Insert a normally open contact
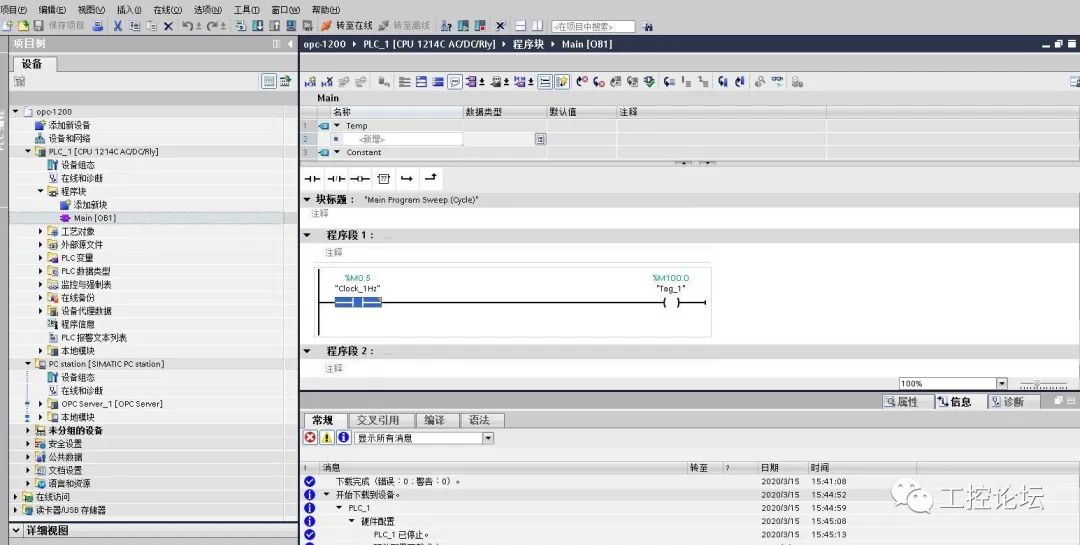The height and width of the screenshot is (545, 1080). pos(313,179)
